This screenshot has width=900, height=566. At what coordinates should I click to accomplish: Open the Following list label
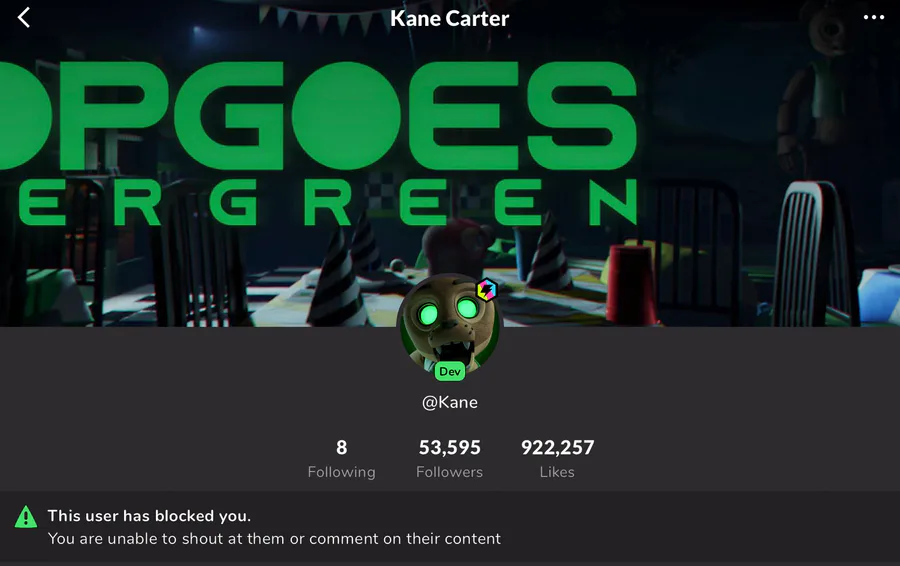pyautogui.click(x=342, y=472)
